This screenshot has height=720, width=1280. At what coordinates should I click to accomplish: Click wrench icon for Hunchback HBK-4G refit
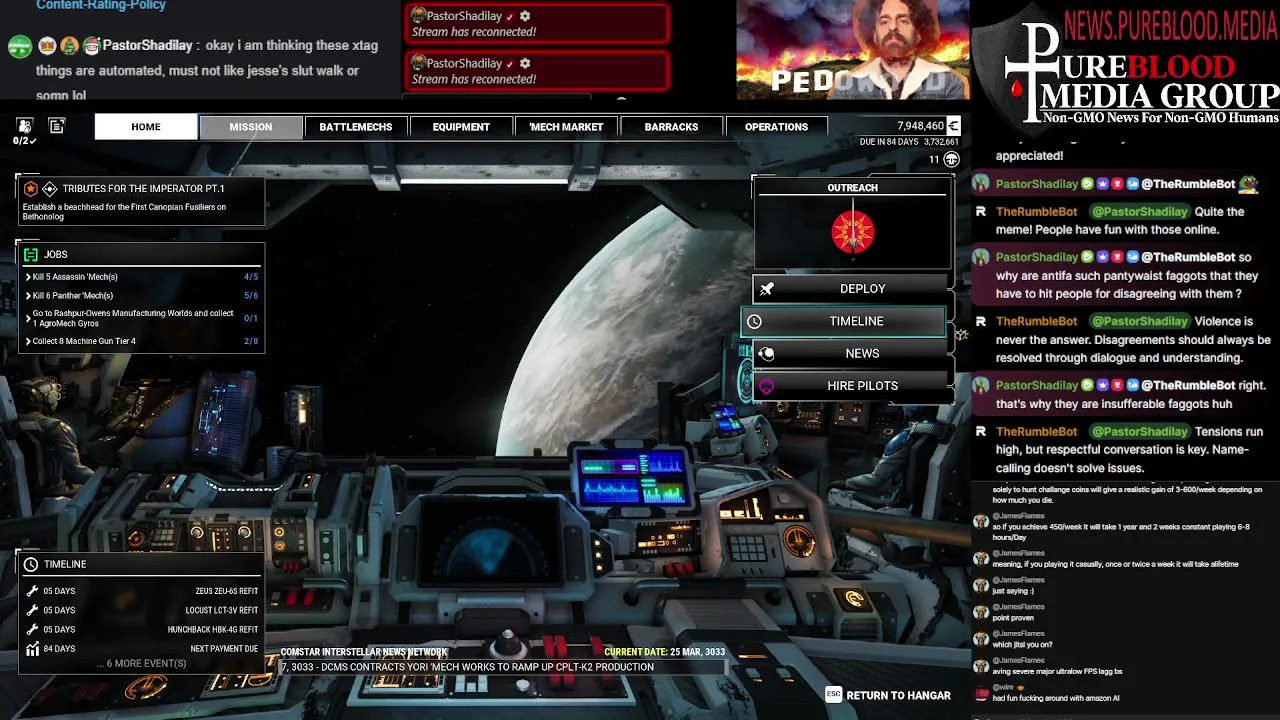[32, 629]
